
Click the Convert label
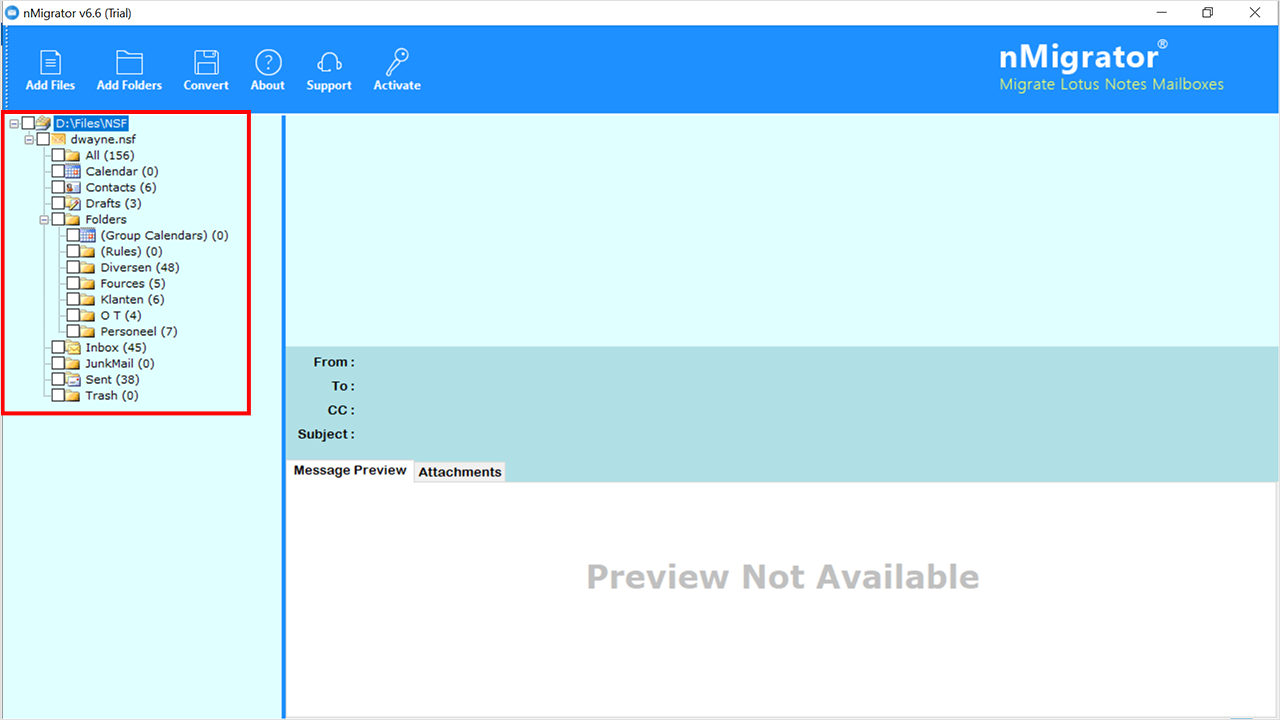click(206, 86)
